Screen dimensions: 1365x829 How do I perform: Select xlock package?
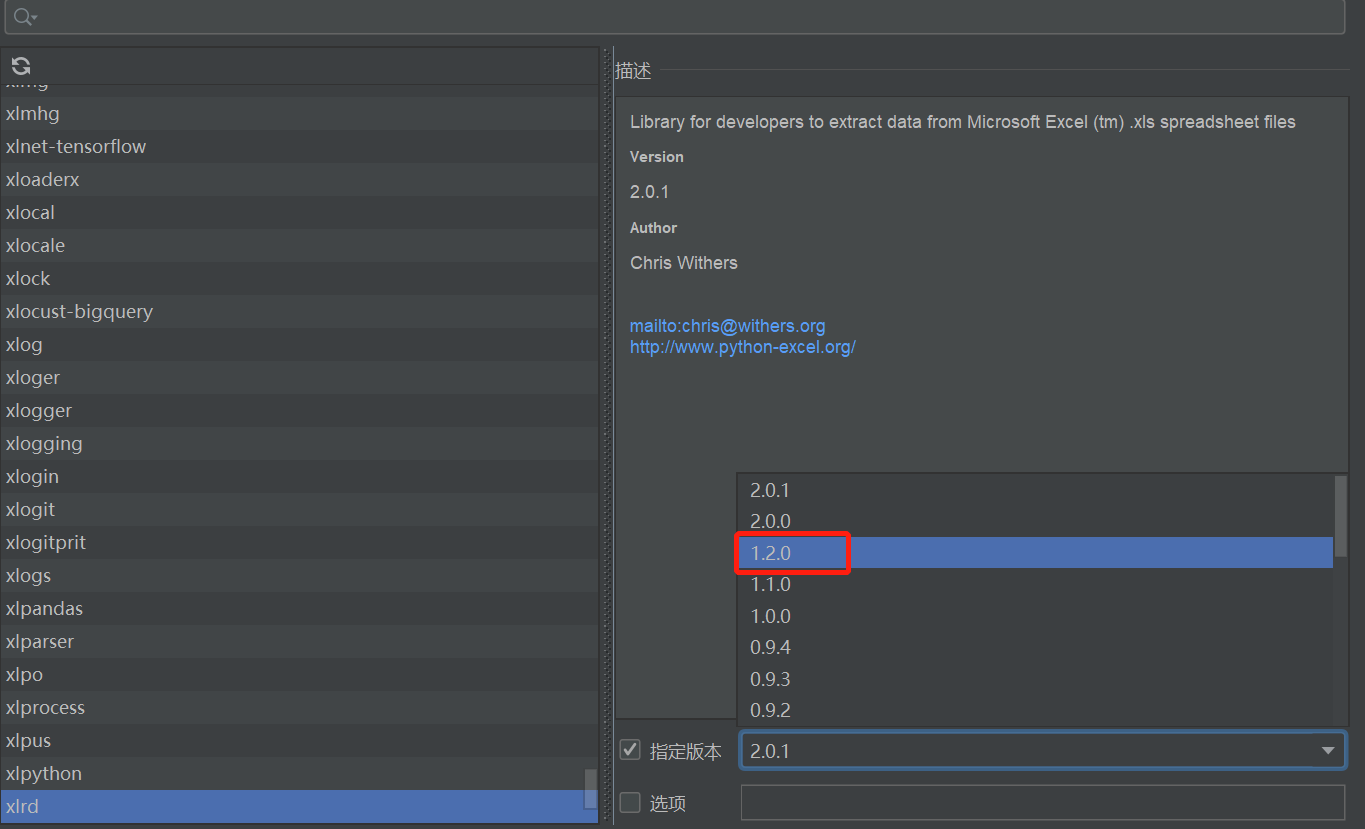[x=299, y=278]
